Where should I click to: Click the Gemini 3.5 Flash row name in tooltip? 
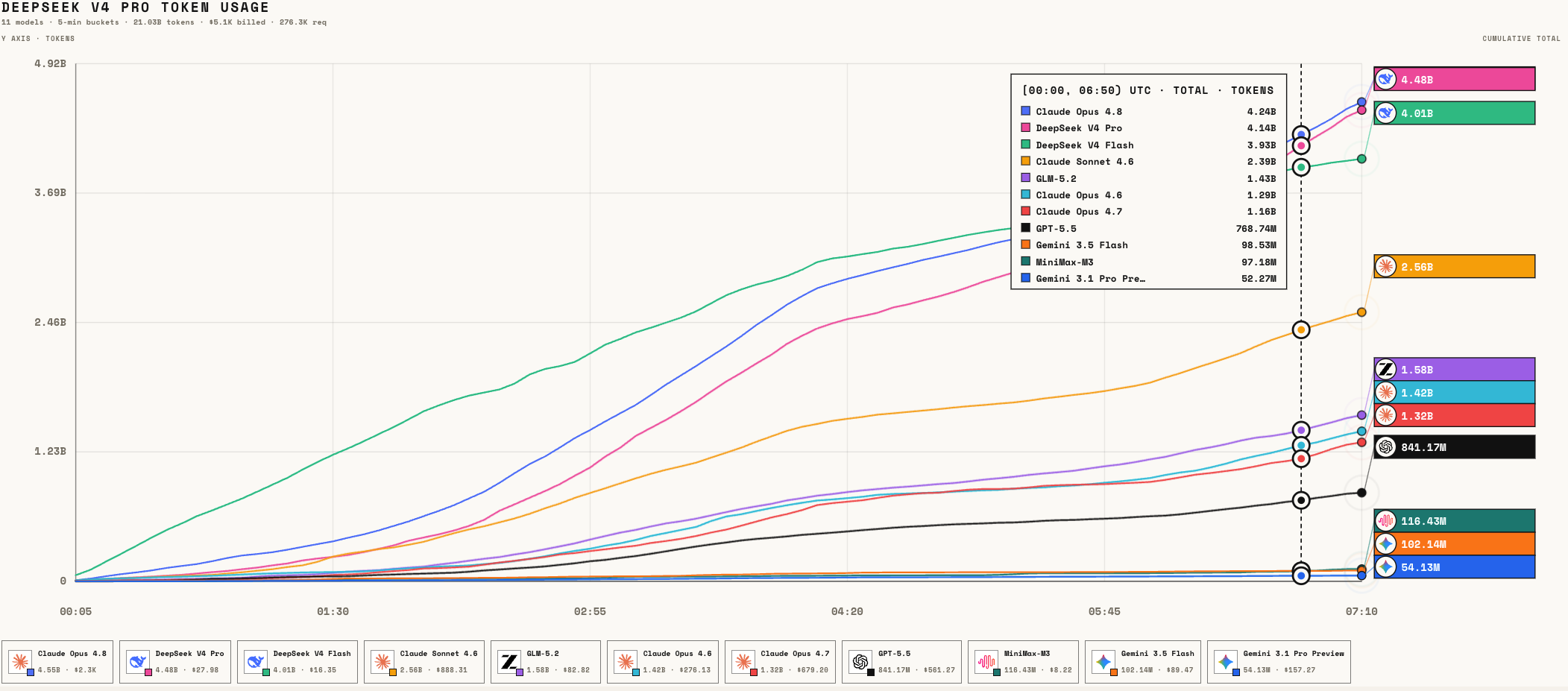click(1082, 245)
